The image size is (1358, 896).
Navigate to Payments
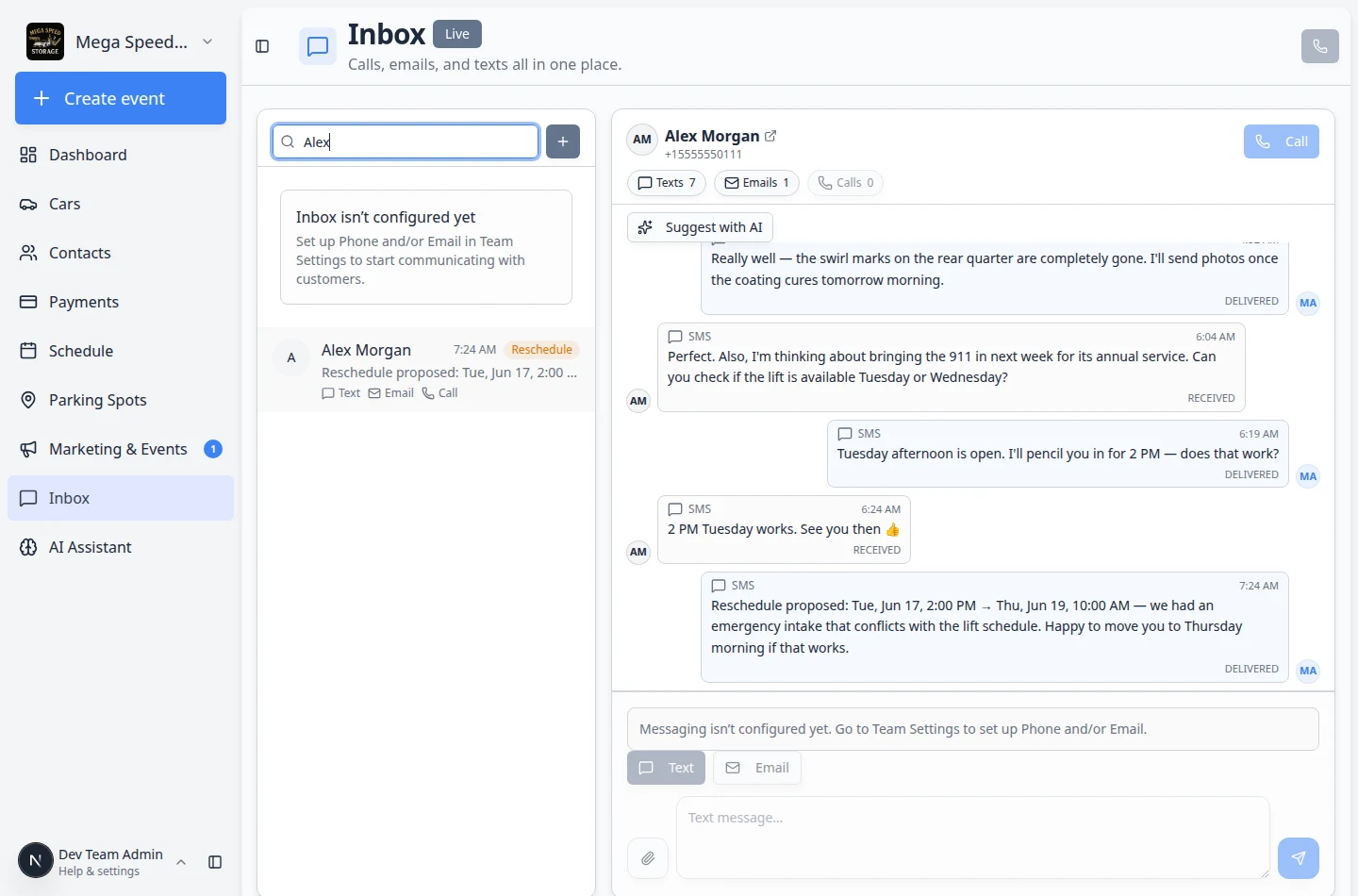121,302
